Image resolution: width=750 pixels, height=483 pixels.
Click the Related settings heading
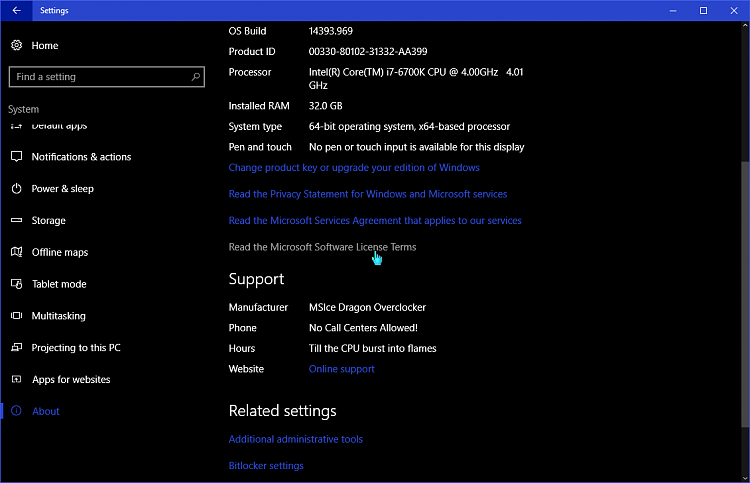click(282, 411)
